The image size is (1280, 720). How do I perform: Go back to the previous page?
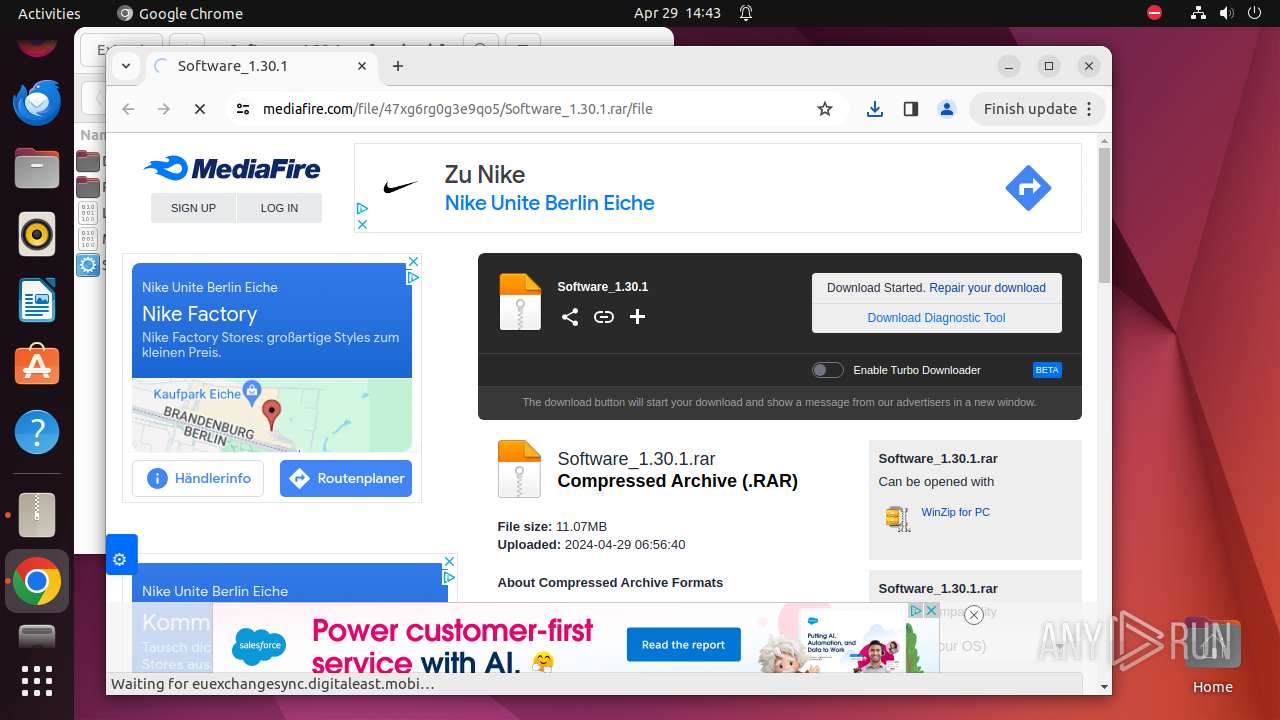pos(128,109)
